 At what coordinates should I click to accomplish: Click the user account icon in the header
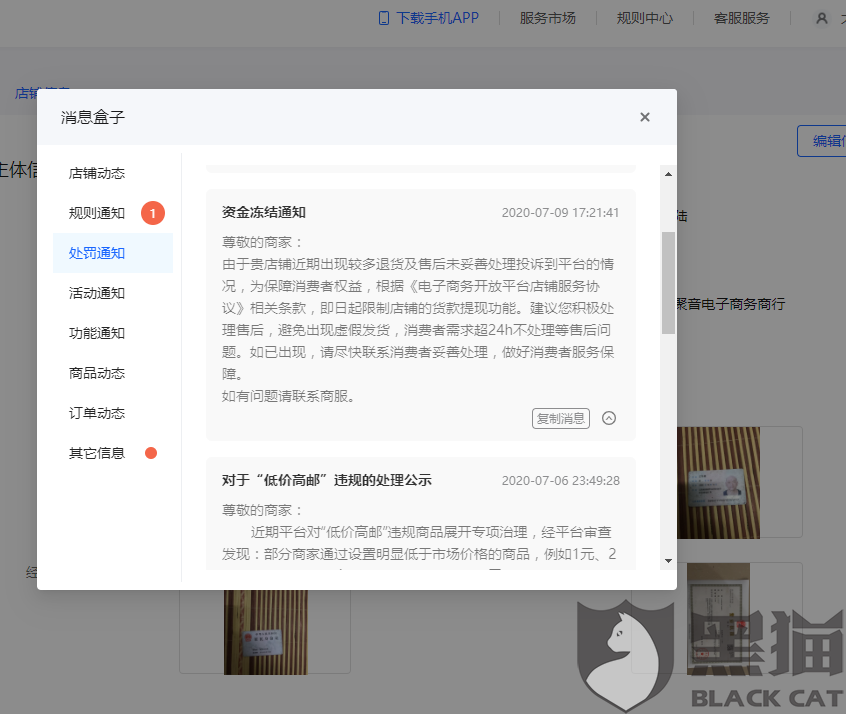coord(822,18)
